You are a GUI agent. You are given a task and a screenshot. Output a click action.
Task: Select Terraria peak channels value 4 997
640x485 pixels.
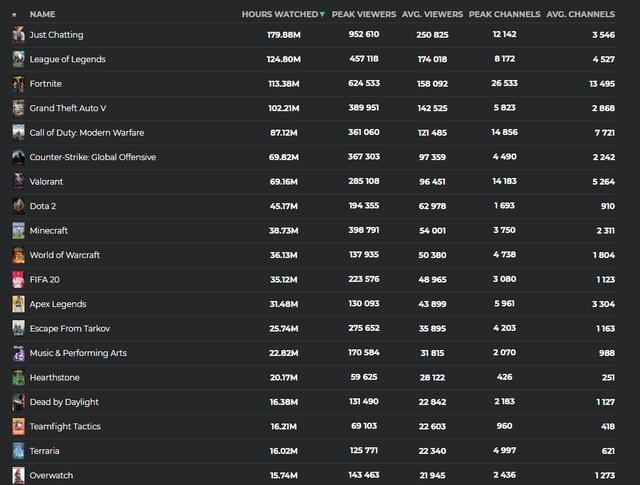(504, 451)
